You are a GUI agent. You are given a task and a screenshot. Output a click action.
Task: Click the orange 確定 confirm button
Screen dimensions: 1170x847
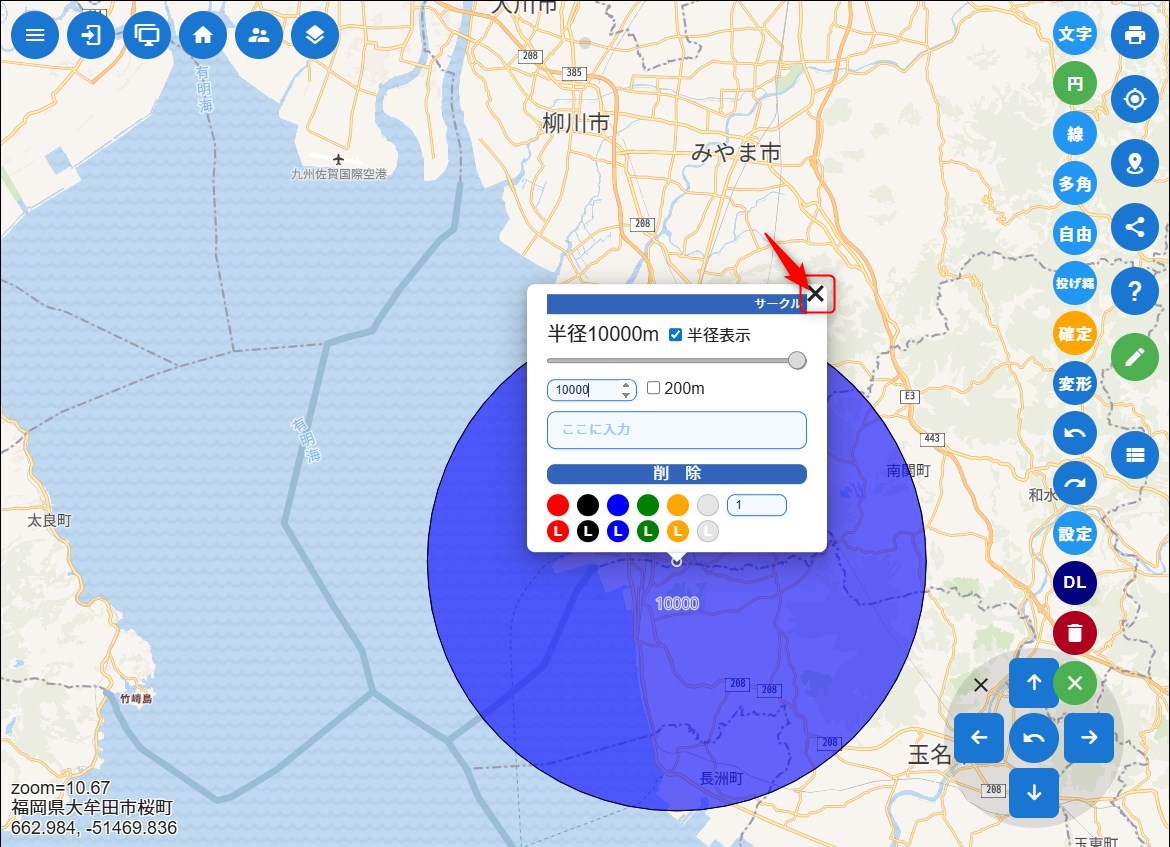click(1075, 334)
